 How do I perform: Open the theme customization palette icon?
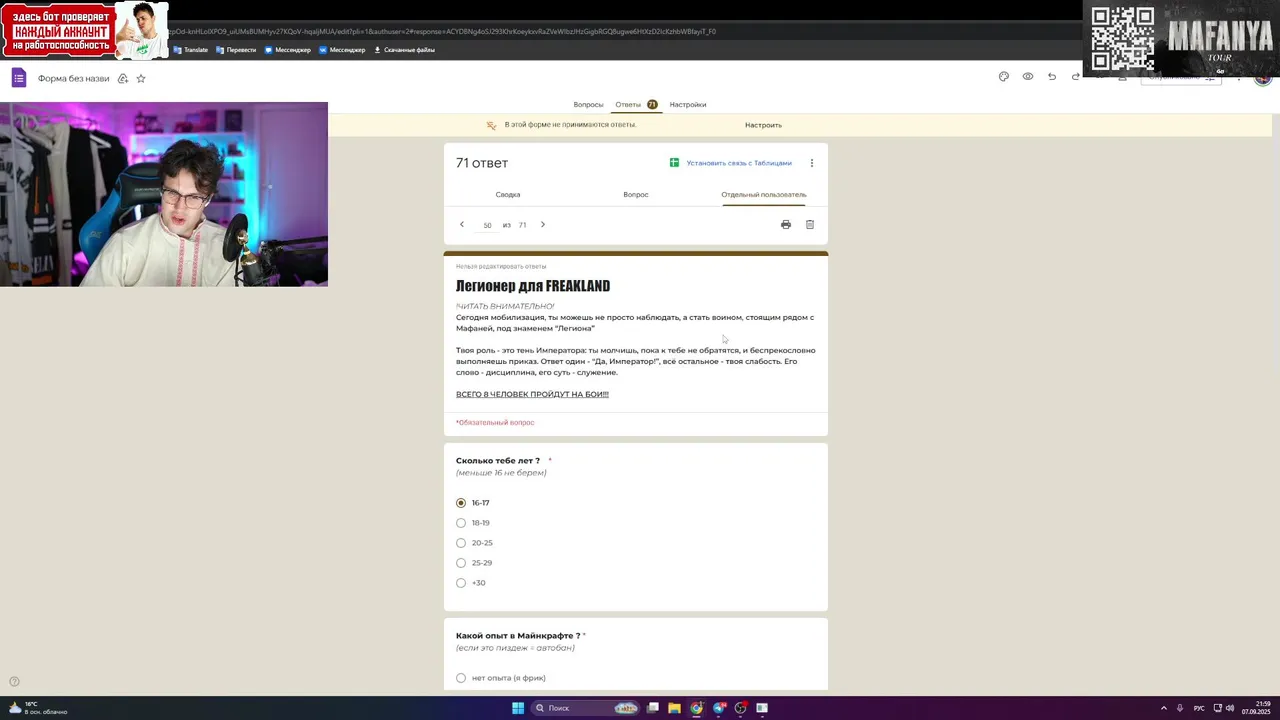pos(1004,77)
